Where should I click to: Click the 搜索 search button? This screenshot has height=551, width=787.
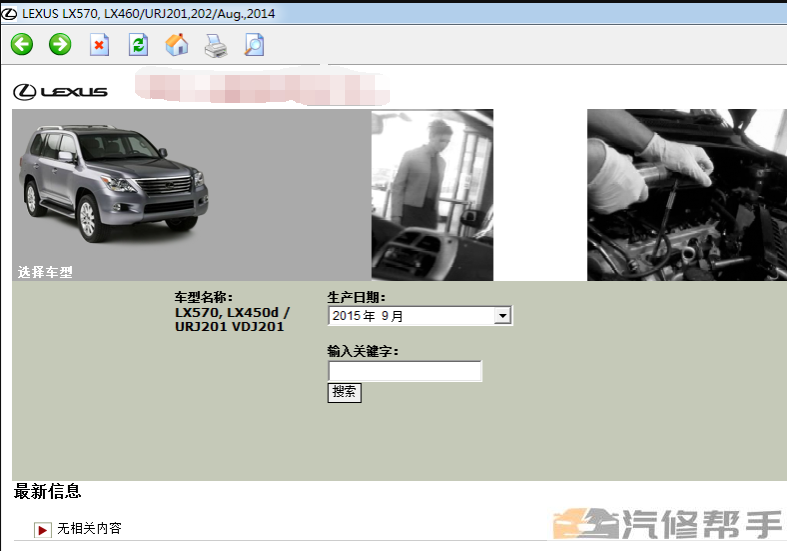pos(344,392)
